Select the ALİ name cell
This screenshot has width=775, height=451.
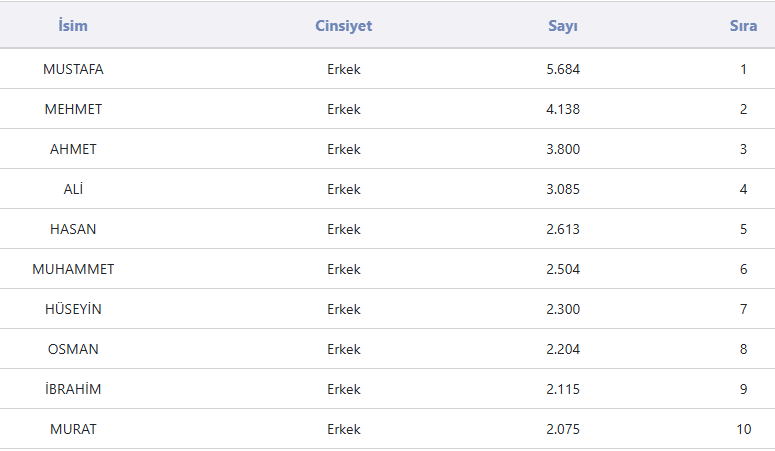click(x=73, y=189)
